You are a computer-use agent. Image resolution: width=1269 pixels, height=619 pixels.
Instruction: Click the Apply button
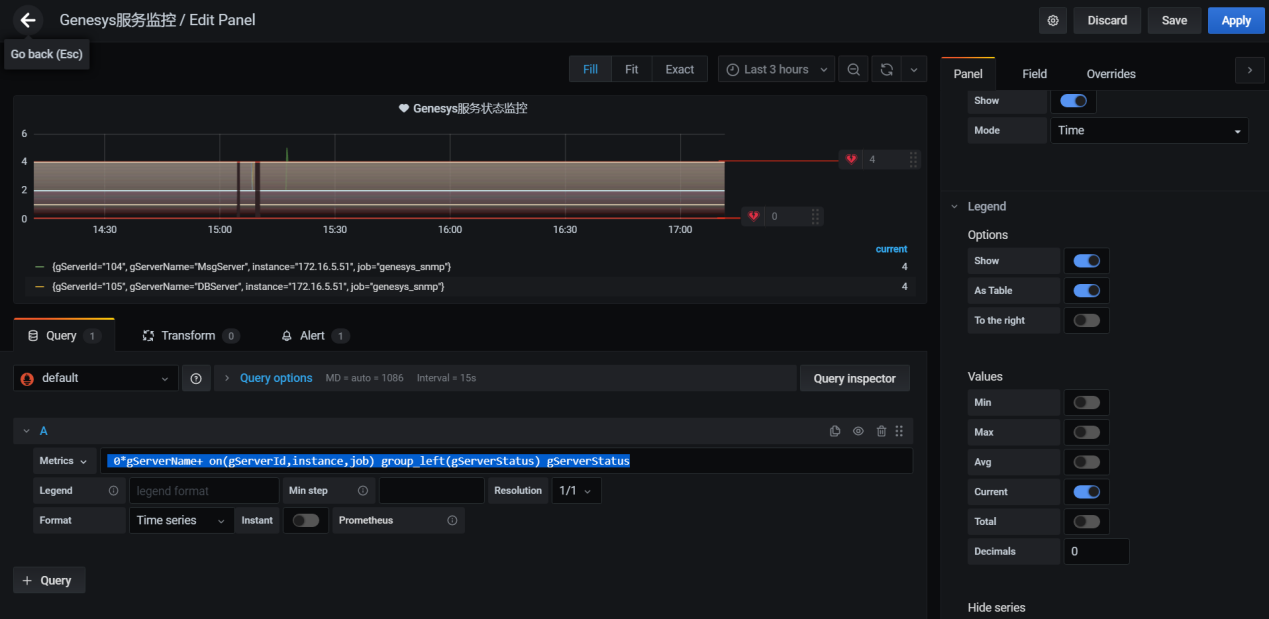(1235, 20)
